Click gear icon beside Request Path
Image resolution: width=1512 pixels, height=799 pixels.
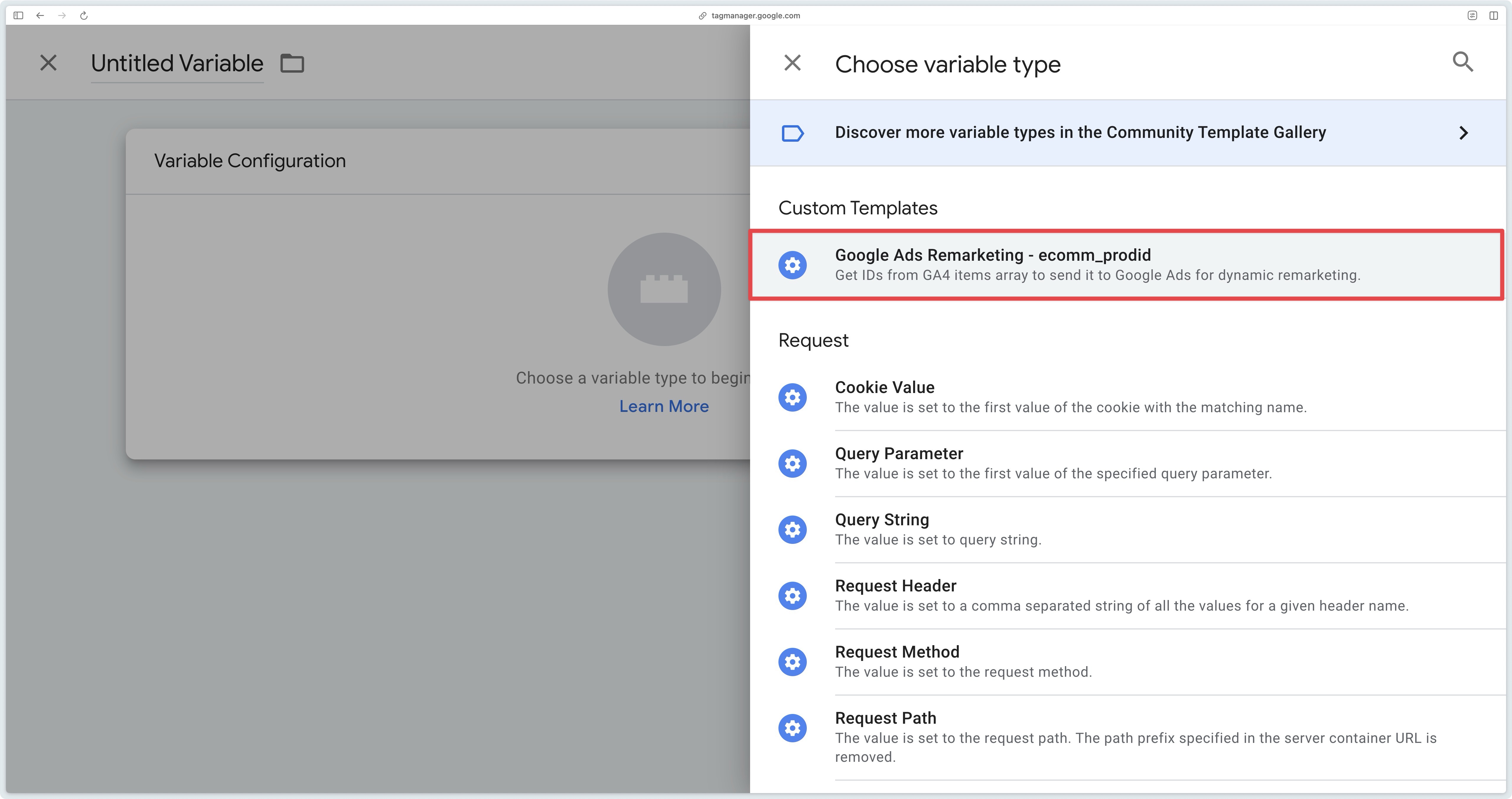coord(792,728)
